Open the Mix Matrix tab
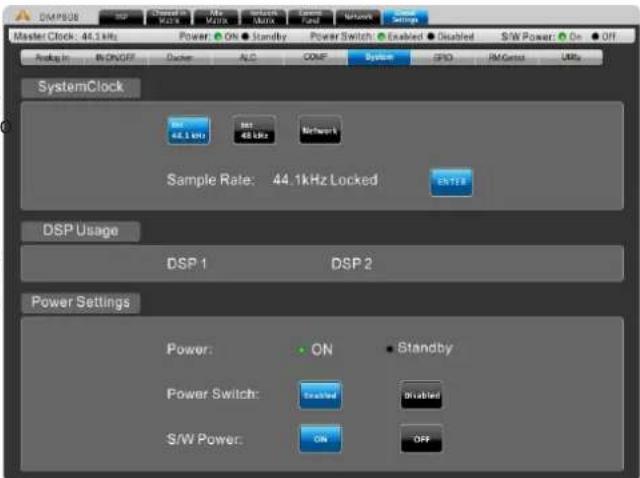The width and height of the screenshot is (640, 478). pos(216,17)
